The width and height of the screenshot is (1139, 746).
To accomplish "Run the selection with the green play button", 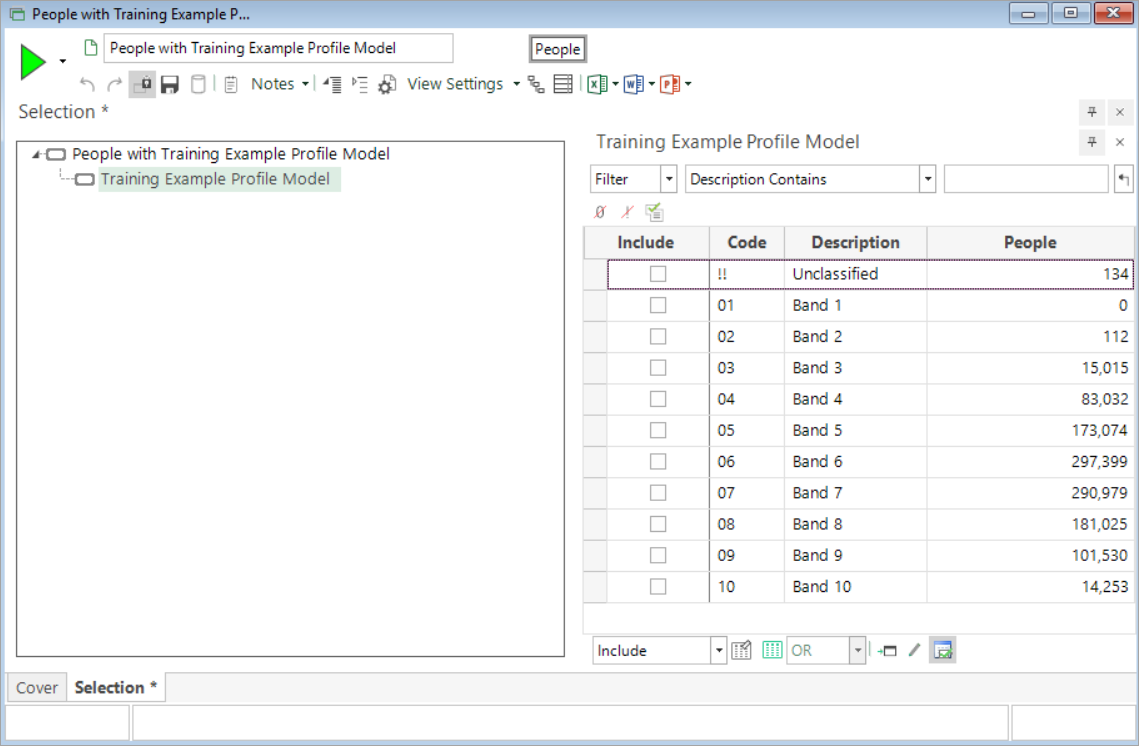I will click(x=33, y=62).
